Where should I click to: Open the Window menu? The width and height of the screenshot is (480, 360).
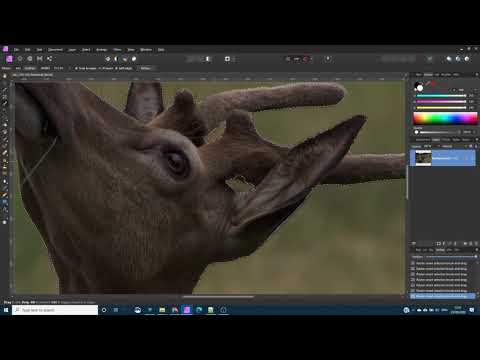(x=146, y=50)
